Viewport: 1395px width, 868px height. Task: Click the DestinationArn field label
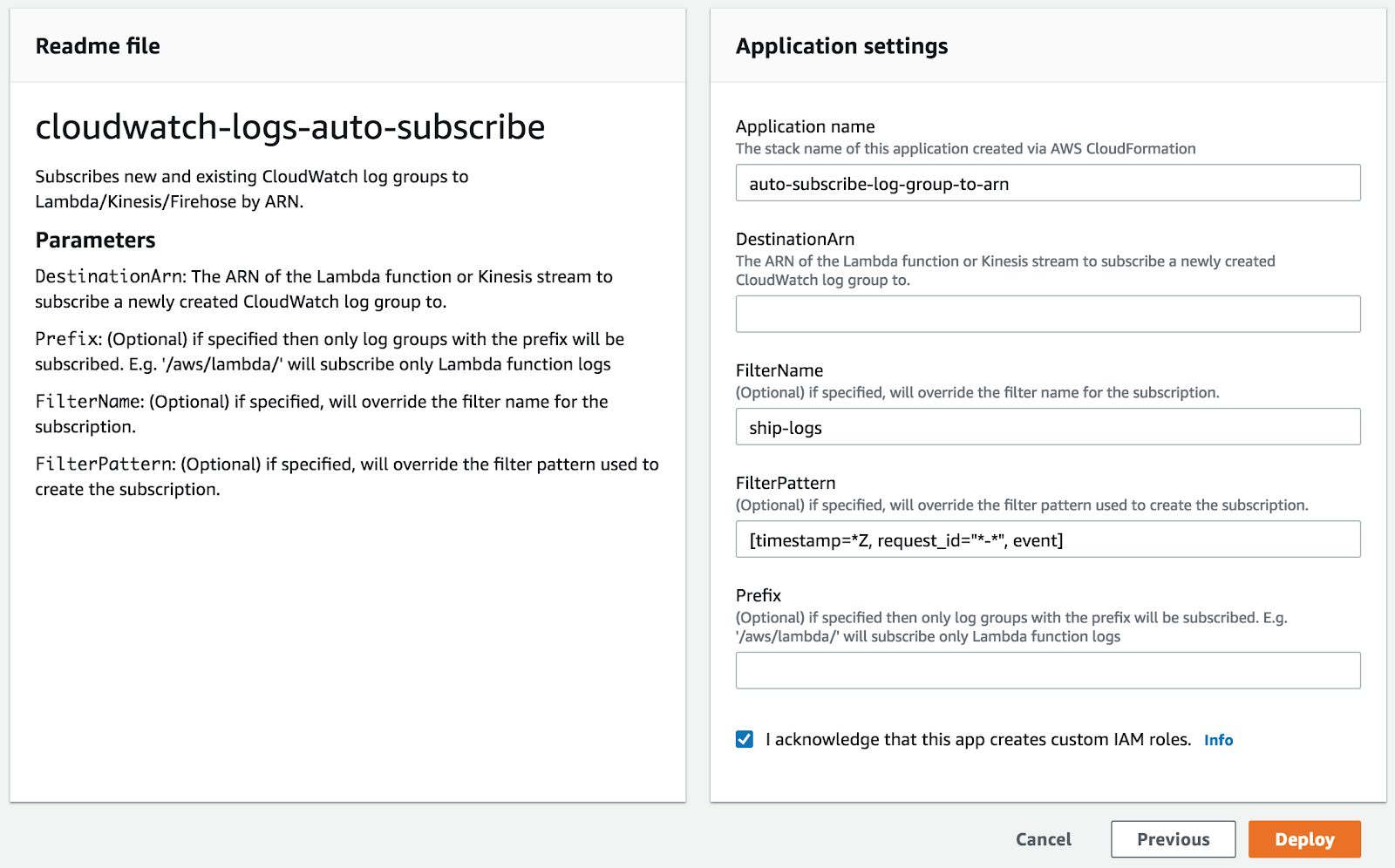[x=795, y=238]
